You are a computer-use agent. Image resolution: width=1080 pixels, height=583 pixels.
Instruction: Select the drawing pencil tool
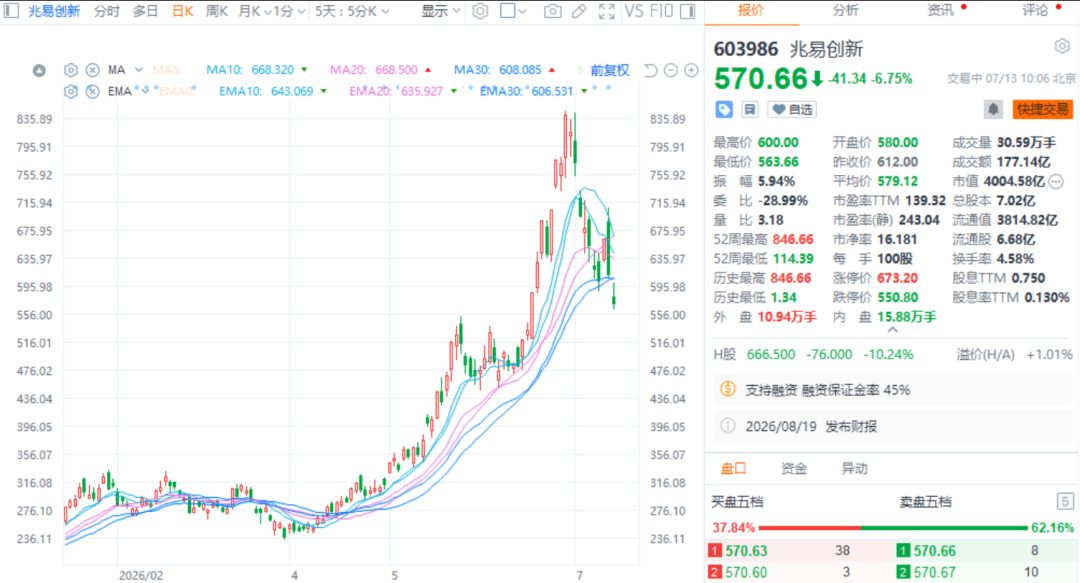click(579, 11)
